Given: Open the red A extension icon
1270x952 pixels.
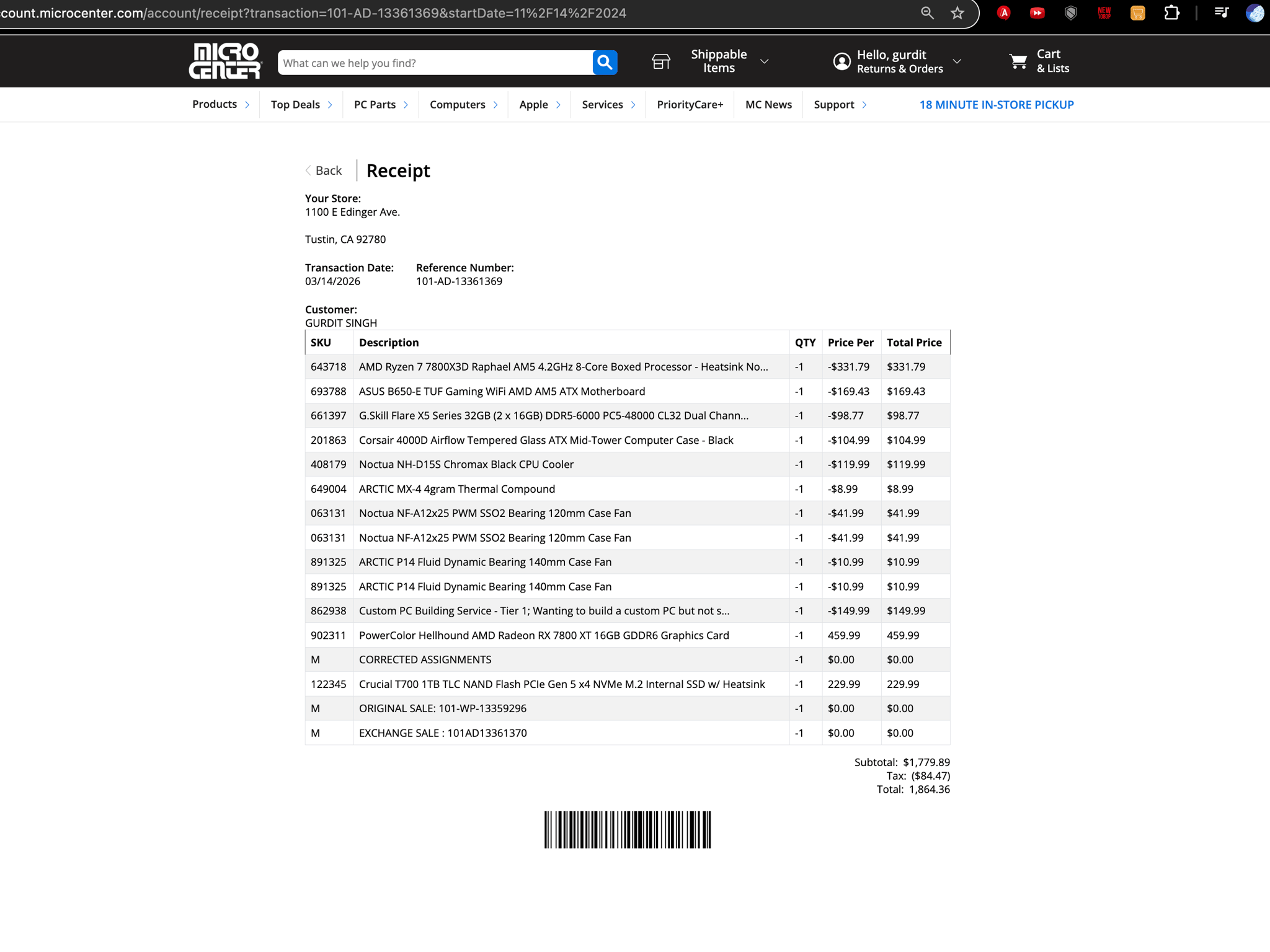Looking at the screenshot, I should click(x=1004, y=13).
